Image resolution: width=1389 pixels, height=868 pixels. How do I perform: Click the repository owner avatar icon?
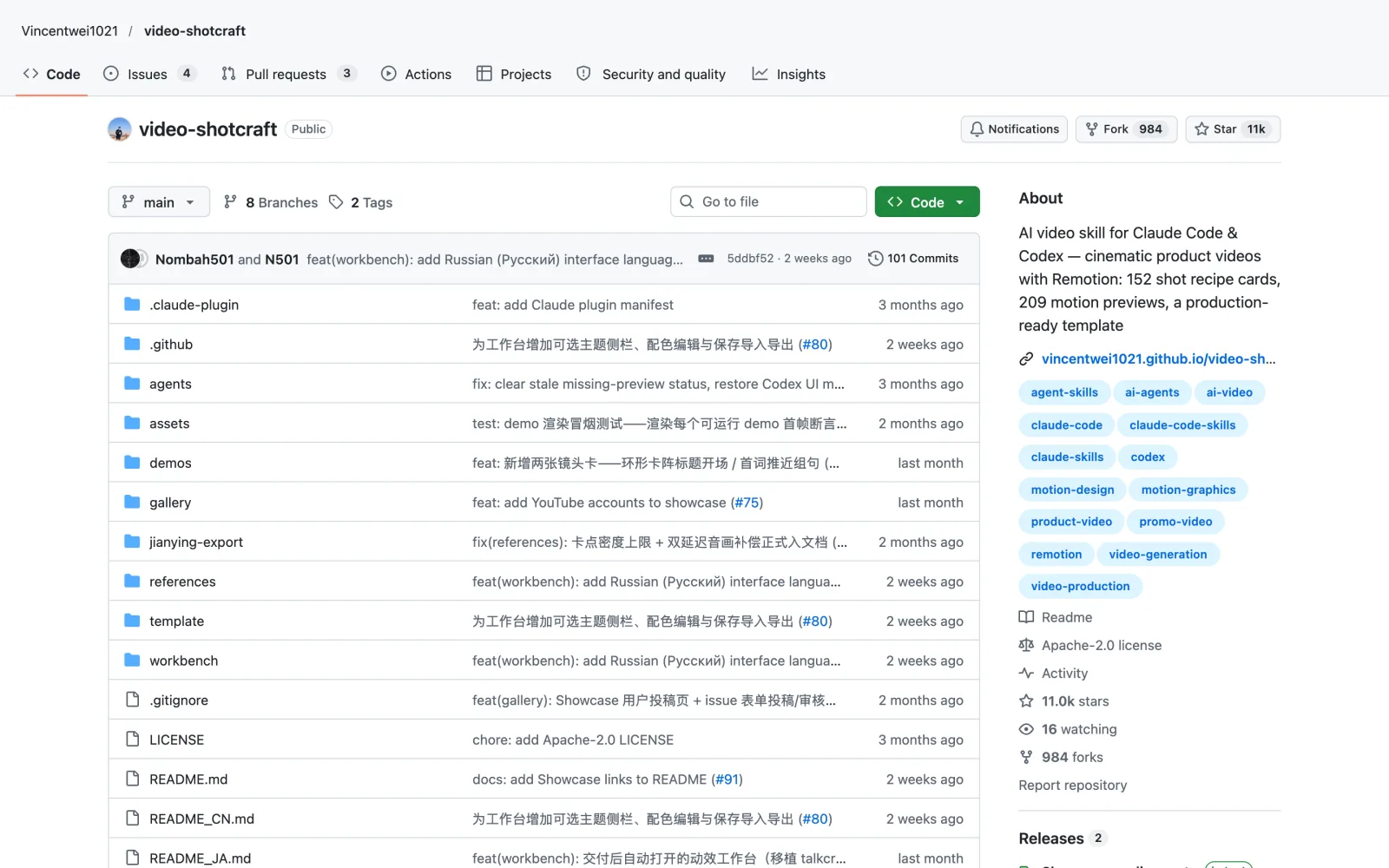point(119,129)
